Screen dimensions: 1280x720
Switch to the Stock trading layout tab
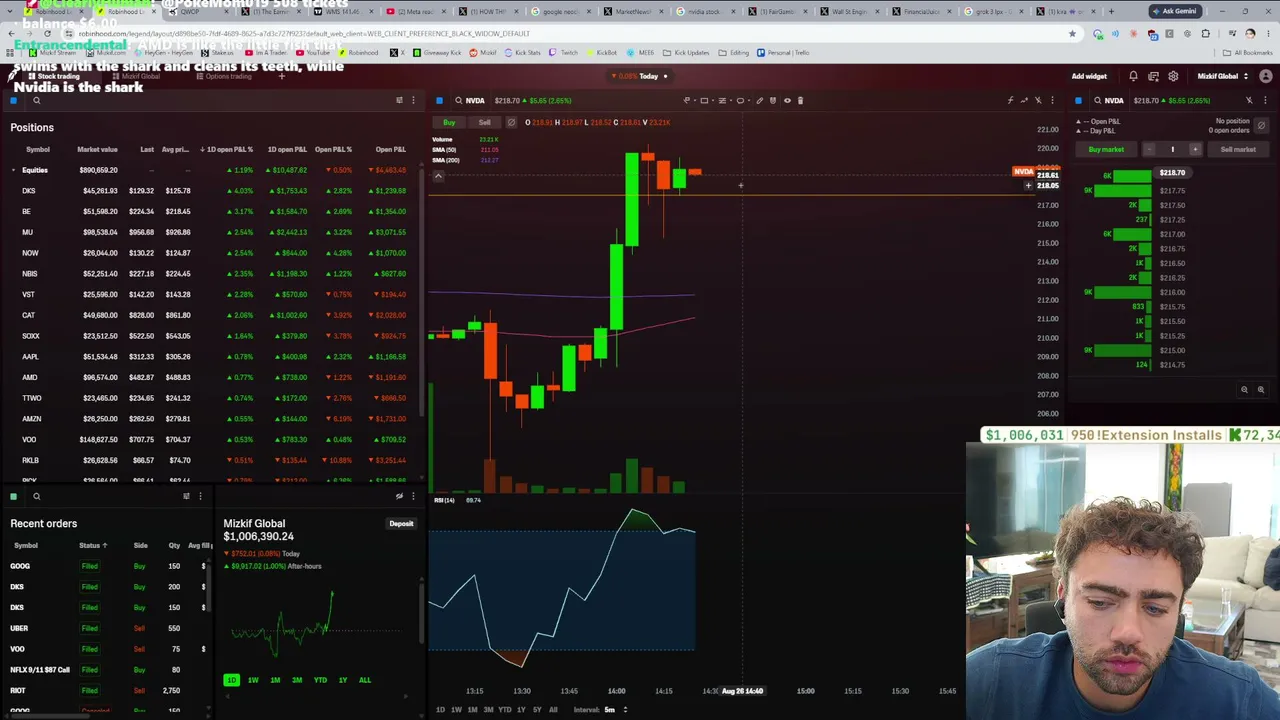coord(54,76)
